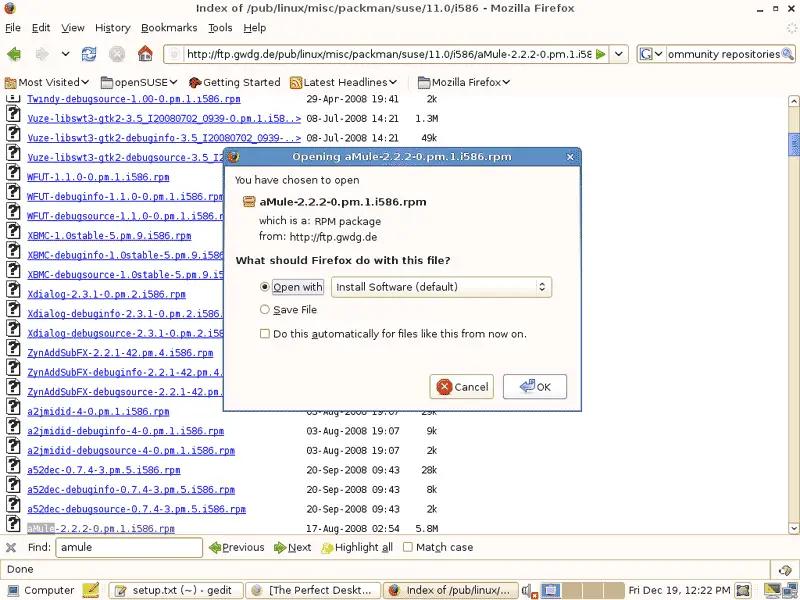Click the file icon beside a52dec-0.7.4-3.pm.5.i586.rpm

[x=13, y=465]
